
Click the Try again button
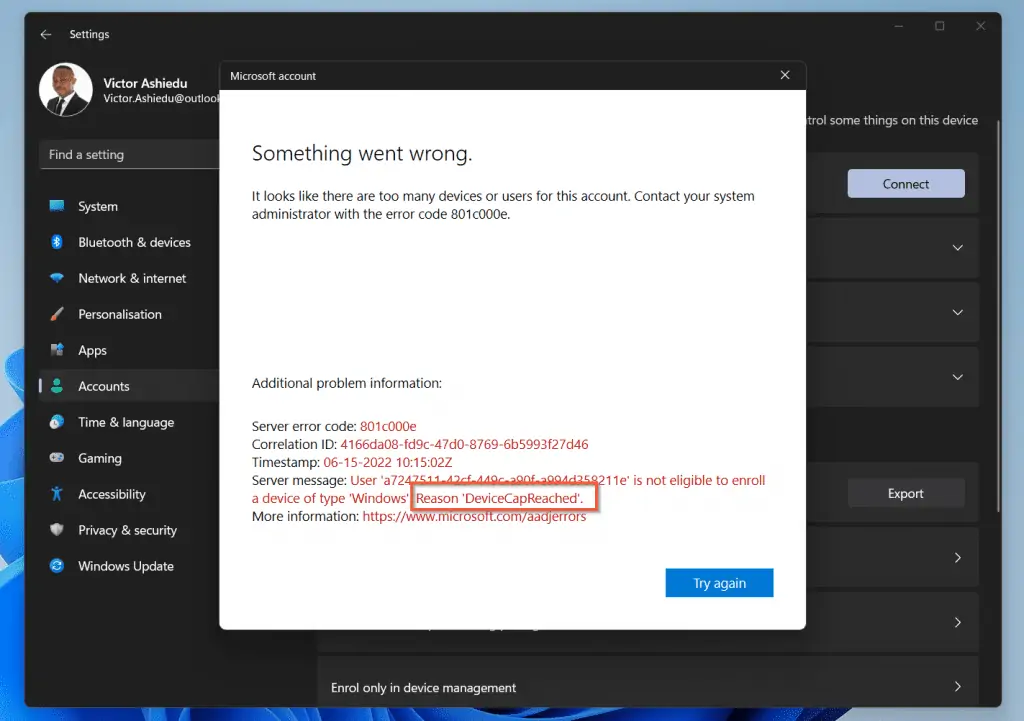click(719, 583)
